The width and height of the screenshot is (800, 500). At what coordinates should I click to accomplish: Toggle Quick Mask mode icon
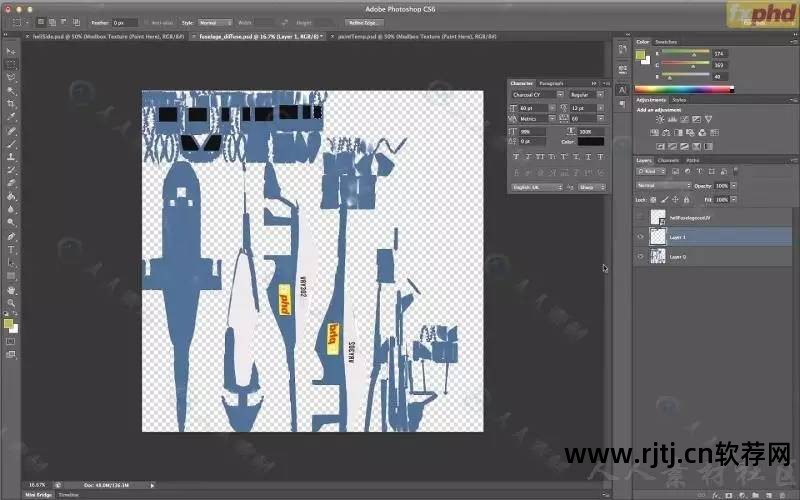[11, 341]
